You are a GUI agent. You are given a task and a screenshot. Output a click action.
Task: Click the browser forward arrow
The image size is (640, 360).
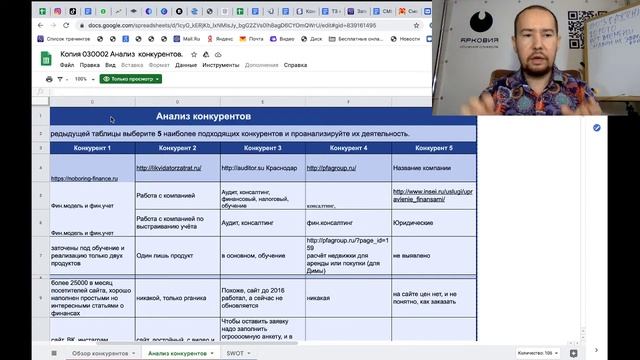[53, 25]
